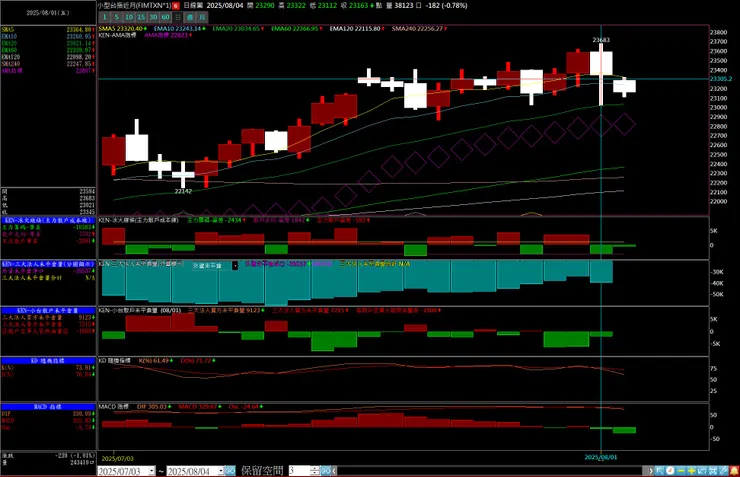Click the 23683 high price label on chart
The width and height of the screenshot is (740, 477).
tap(601, 40)
